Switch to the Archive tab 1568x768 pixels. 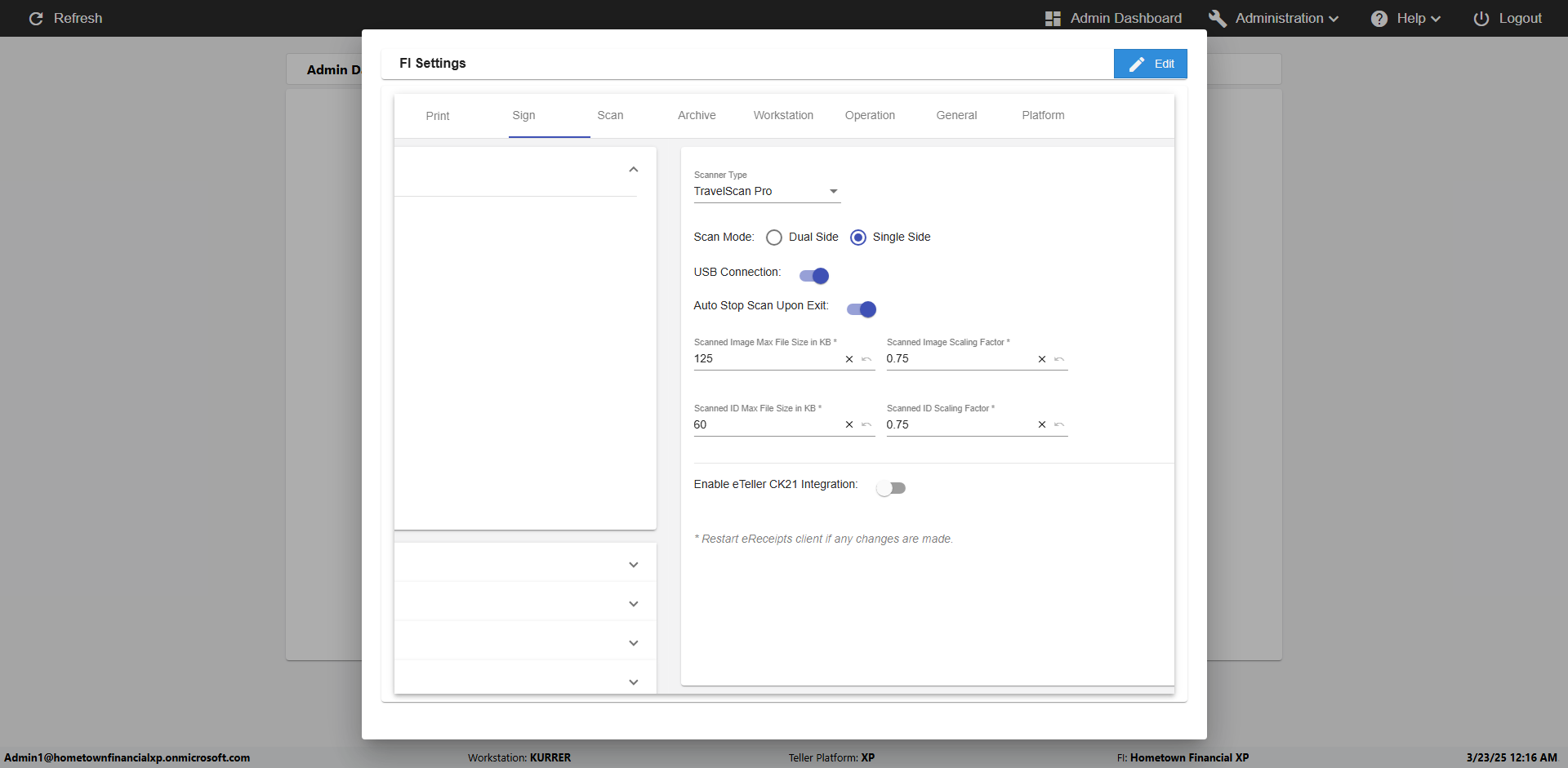pos(697,116)
